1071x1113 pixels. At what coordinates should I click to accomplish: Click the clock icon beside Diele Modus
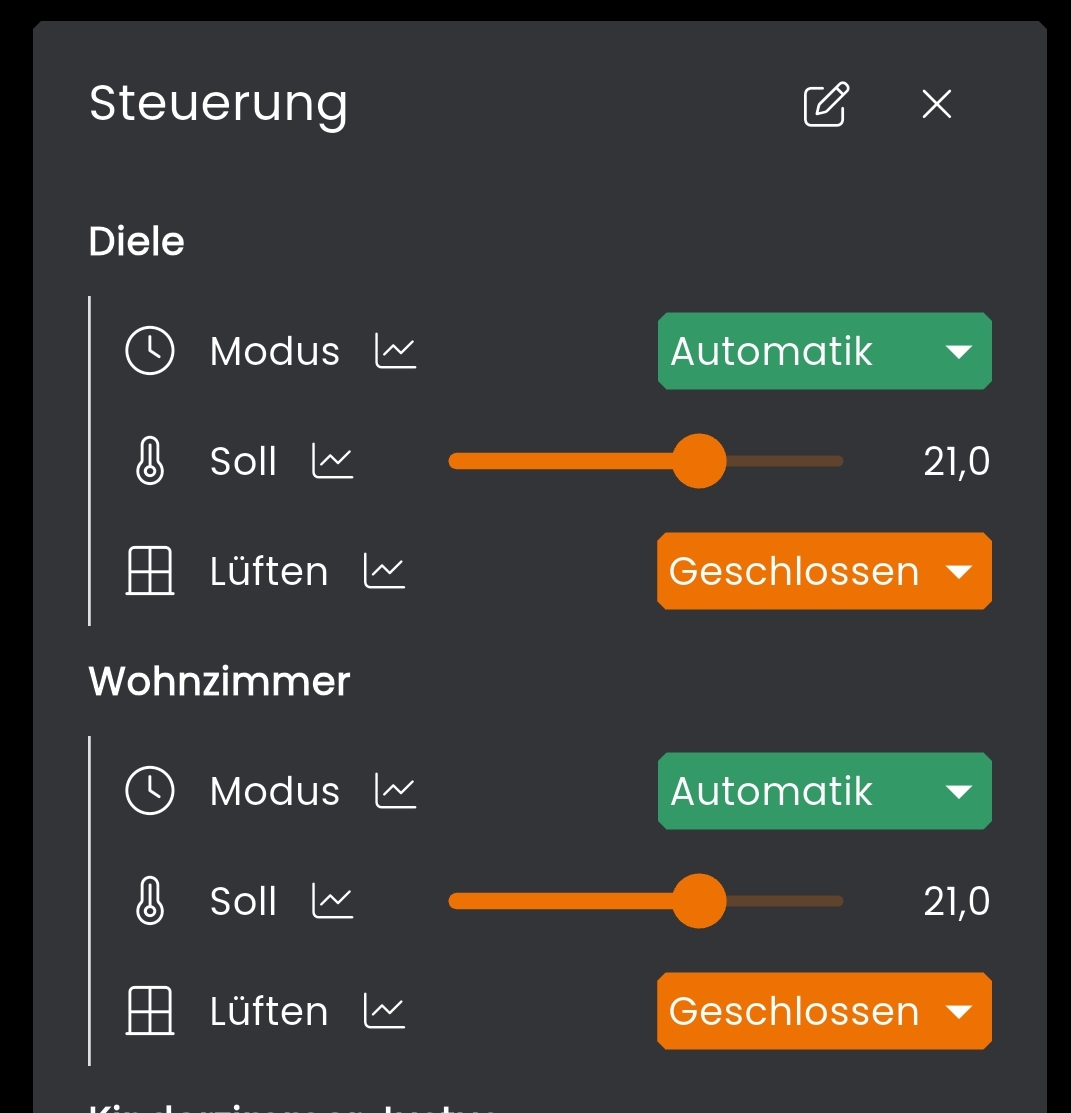click(x=150, y=351)
